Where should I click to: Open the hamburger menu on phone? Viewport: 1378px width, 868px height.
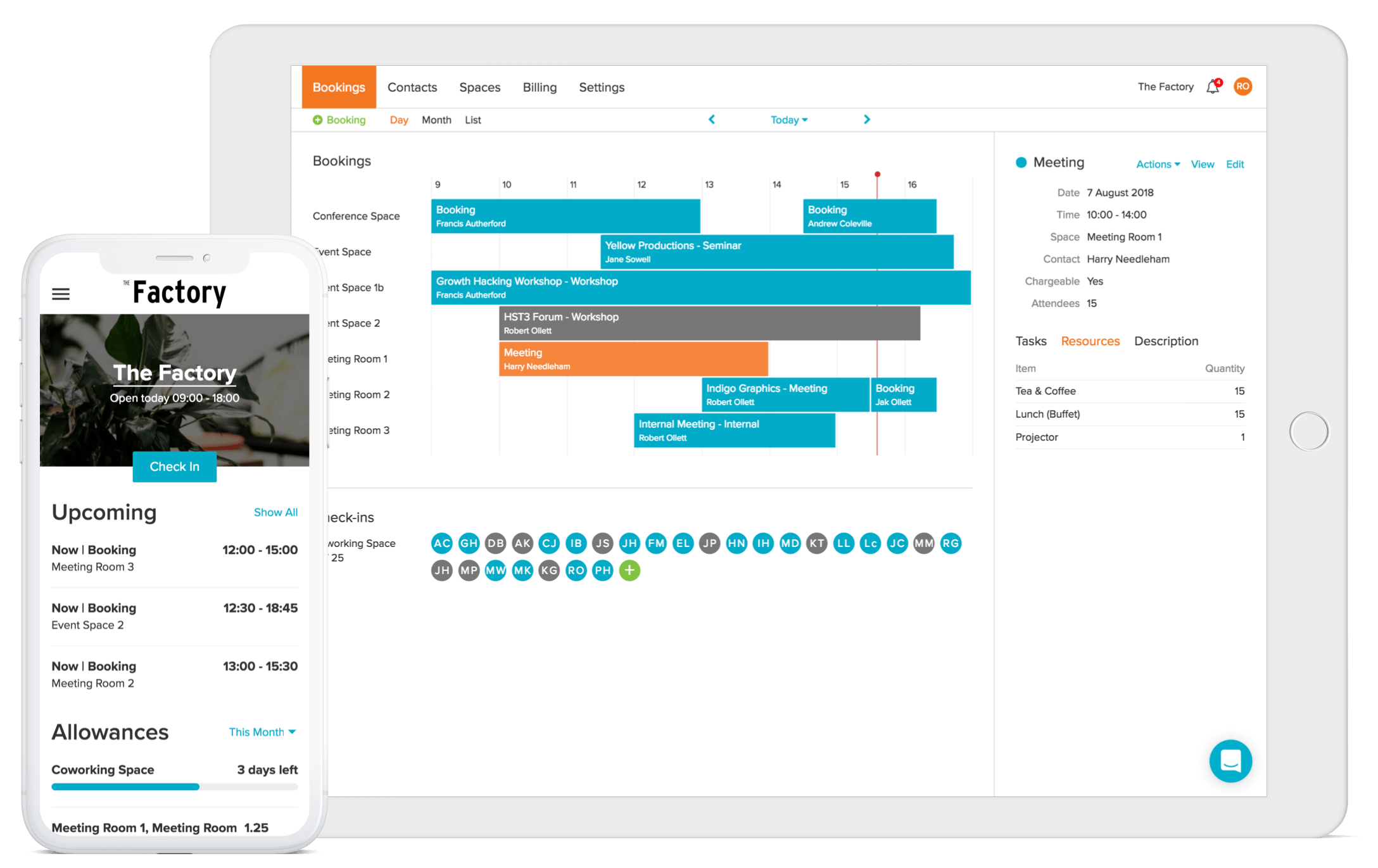point(61,294)
